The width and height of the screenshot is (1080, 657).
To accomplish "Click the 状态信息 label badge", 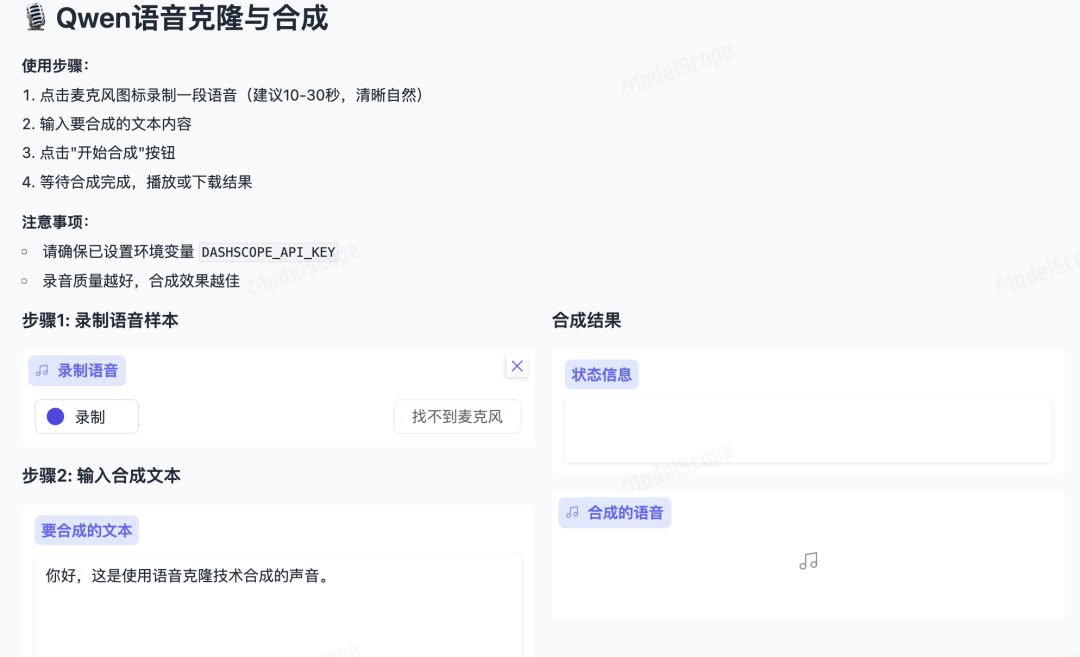I will (x=602, y=374).
